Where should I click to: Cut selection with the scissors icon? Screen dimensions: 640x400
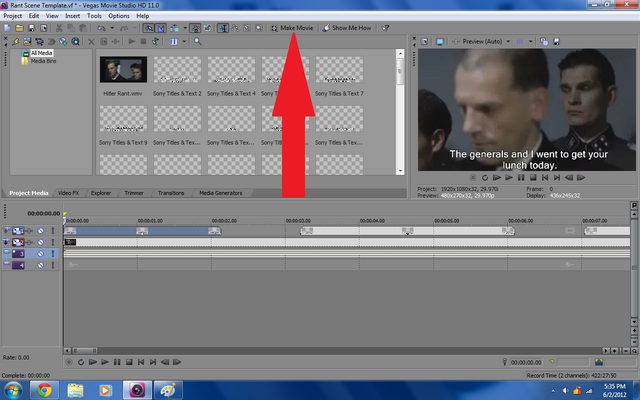point(59,28)
